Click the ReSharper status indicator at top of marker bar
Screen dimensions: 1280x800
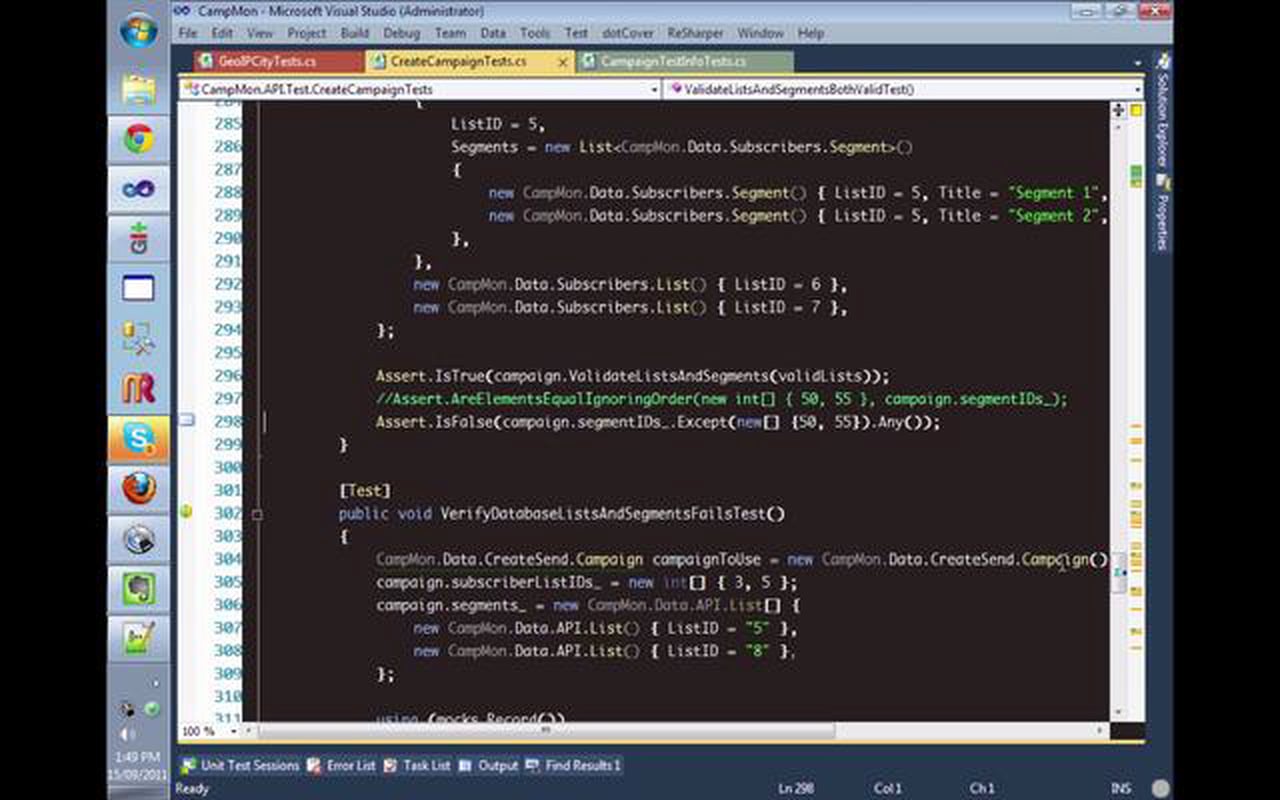pos(1136,110)
